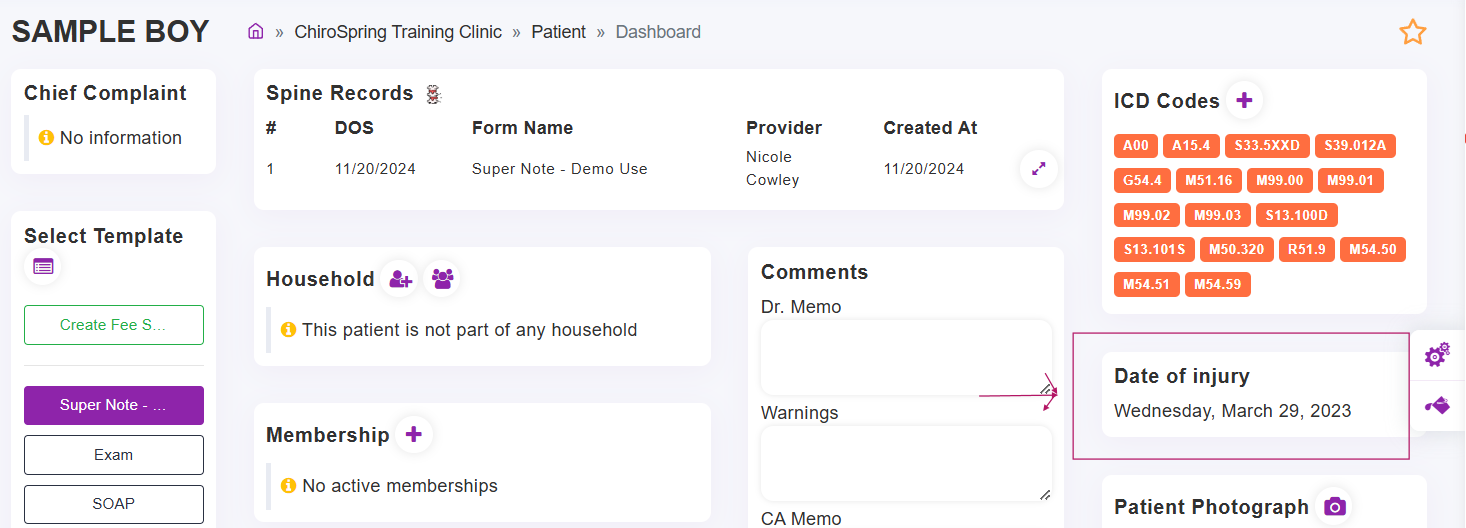Expand Spine Records with arrows icon
The height and width of the screenshot is (528, 1466).
point(1039,169)
